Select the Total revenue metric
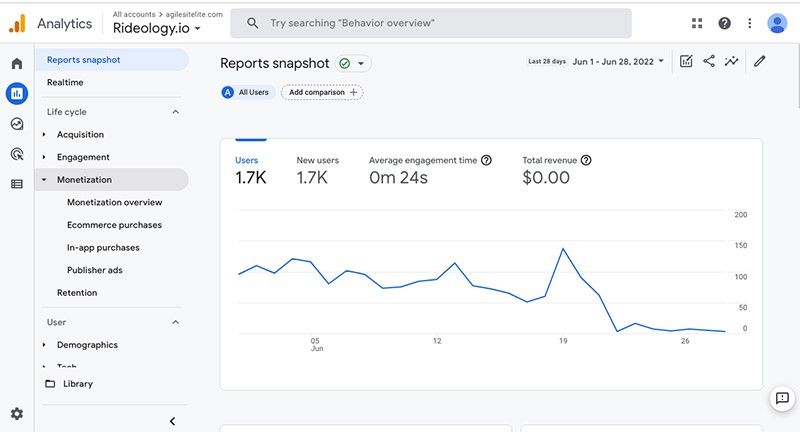The width and height of the screenshot is (800, 432). 556,170
